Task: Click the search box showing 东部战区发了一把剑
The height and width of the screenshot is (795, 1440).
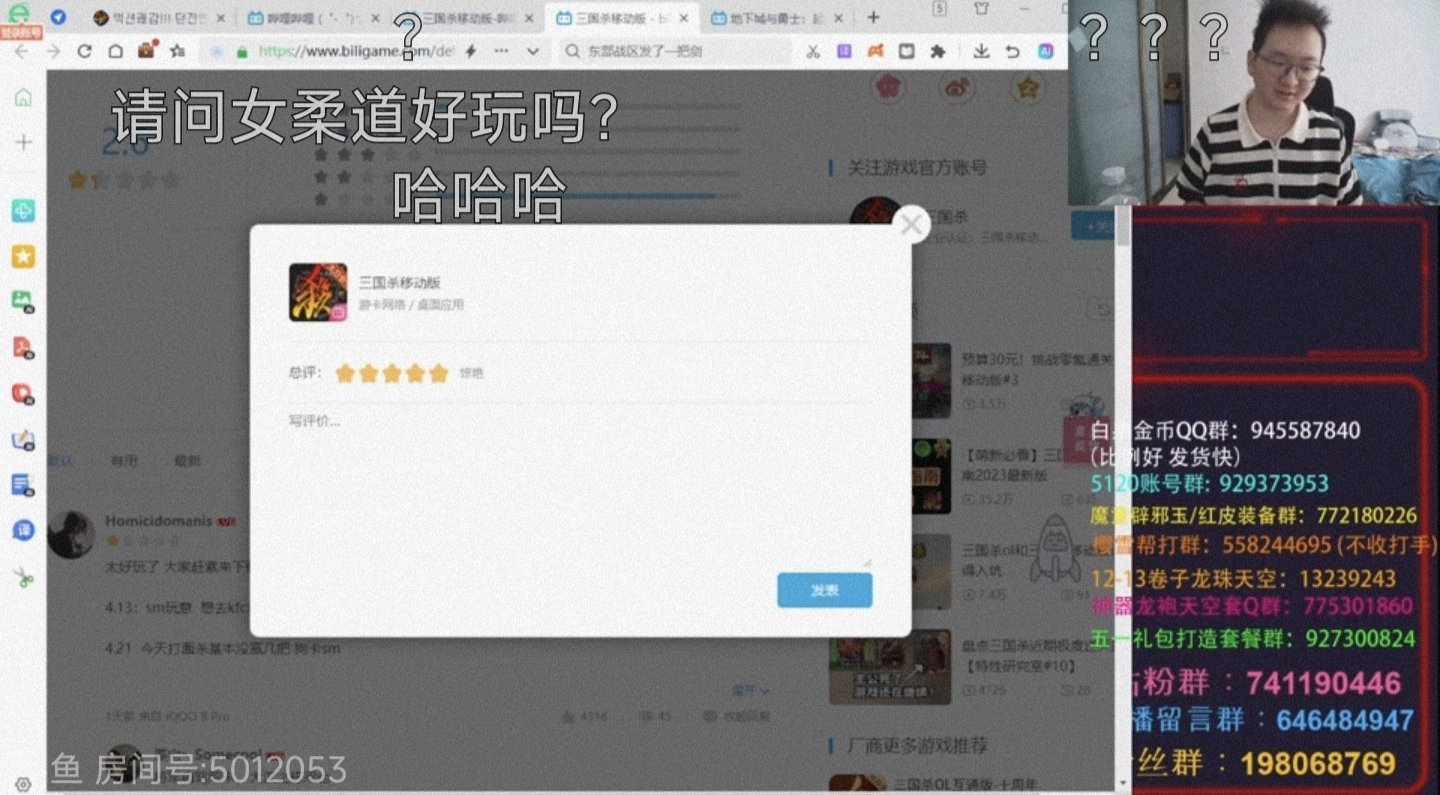Action: [672, 51]
